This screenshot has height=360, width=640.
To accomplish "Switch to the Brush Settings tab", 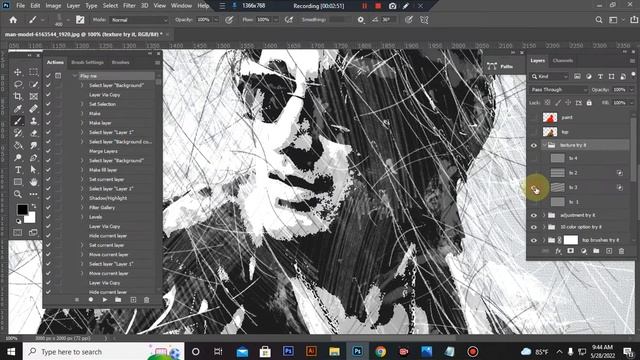I will pos(87,62).
